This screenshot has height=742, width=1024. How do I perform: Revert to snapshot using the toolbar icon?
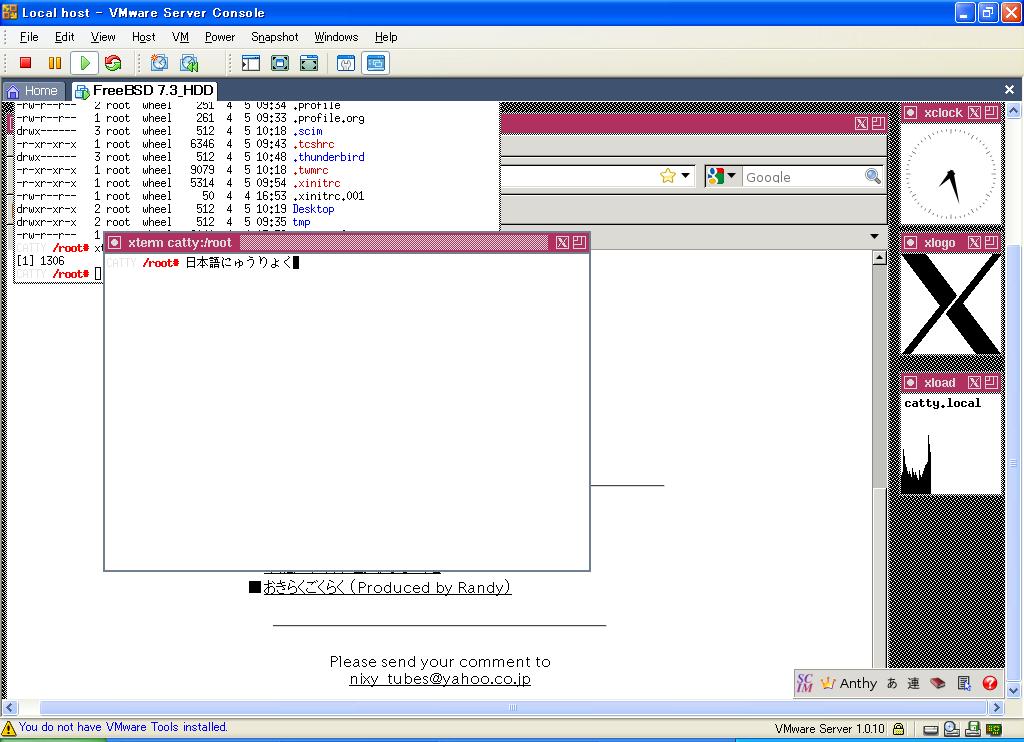189,63
